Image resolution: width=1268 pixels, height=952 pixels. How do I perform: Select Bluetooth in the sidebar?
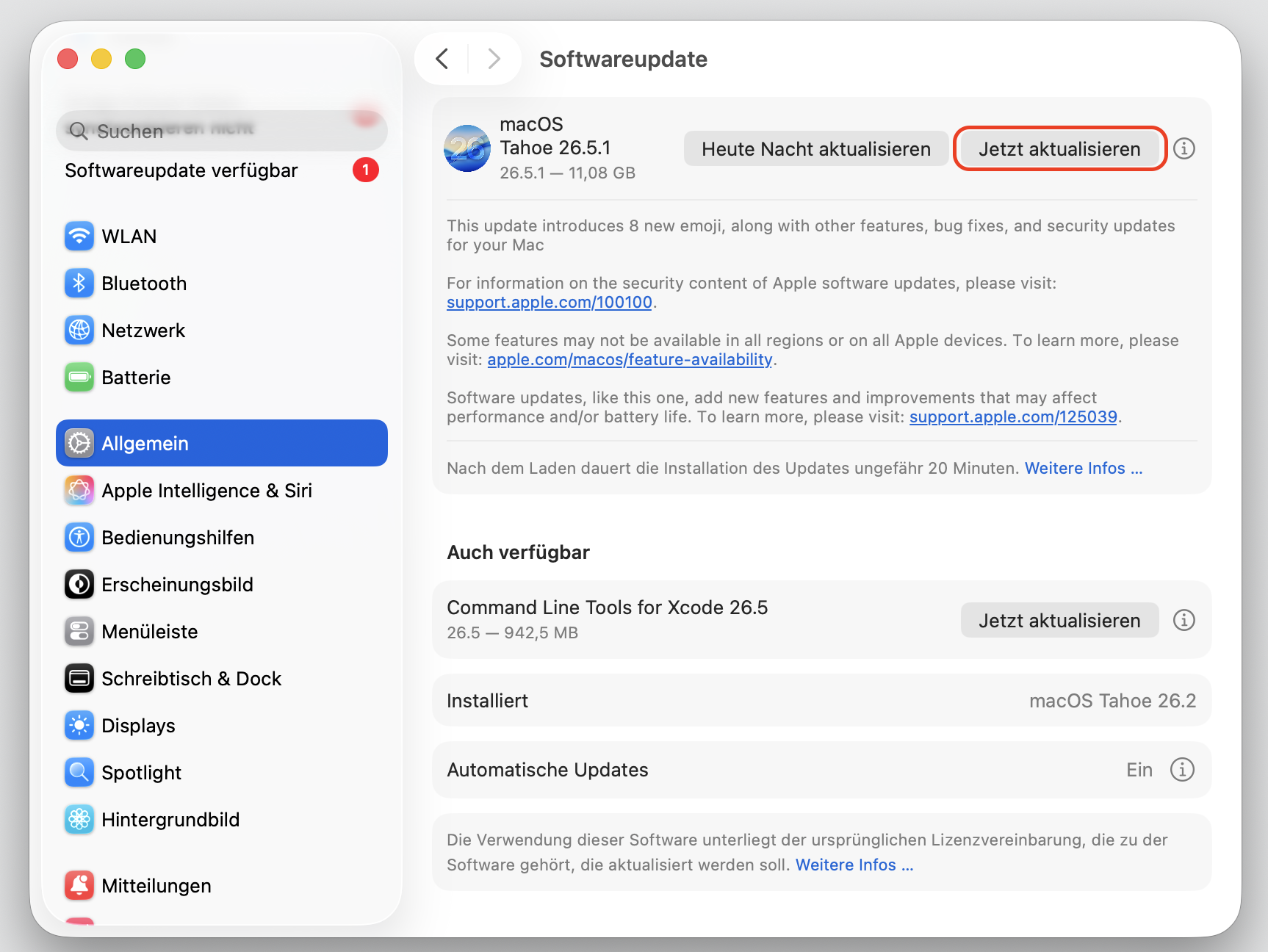pos(222,284)
